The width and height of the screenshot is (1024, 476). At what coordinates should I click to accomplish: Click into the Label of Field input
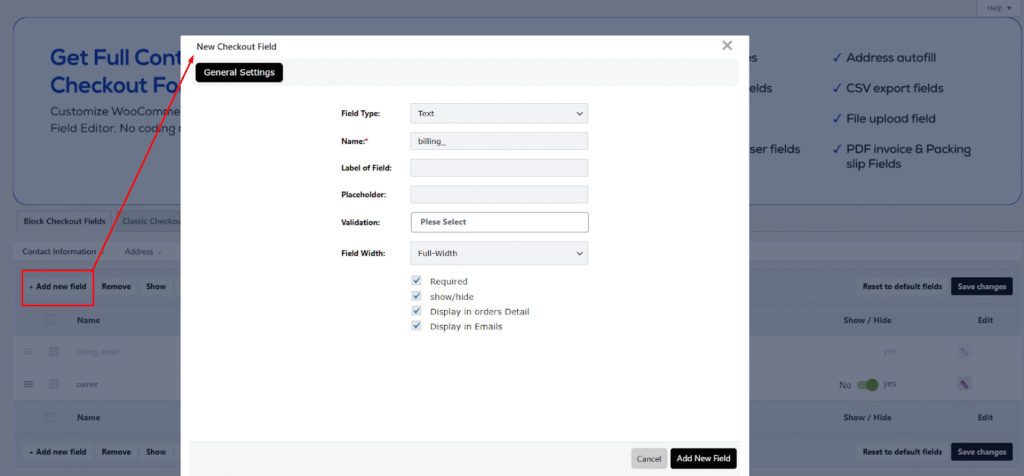click(x=499, y=168)
